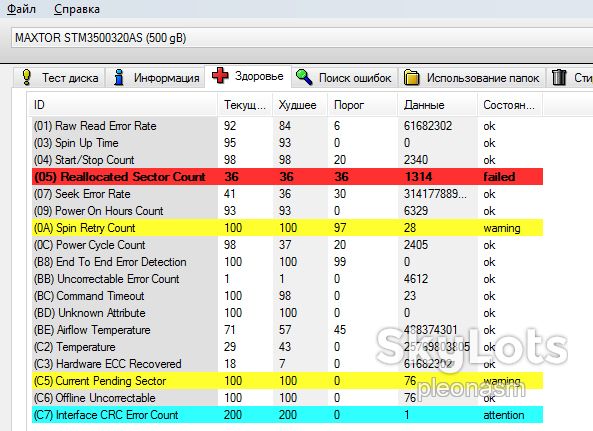This screenshot has width=593, height=431.
Task: Select the cyan (C7) Interface CRC Error Count row
Action: [287, 415]
